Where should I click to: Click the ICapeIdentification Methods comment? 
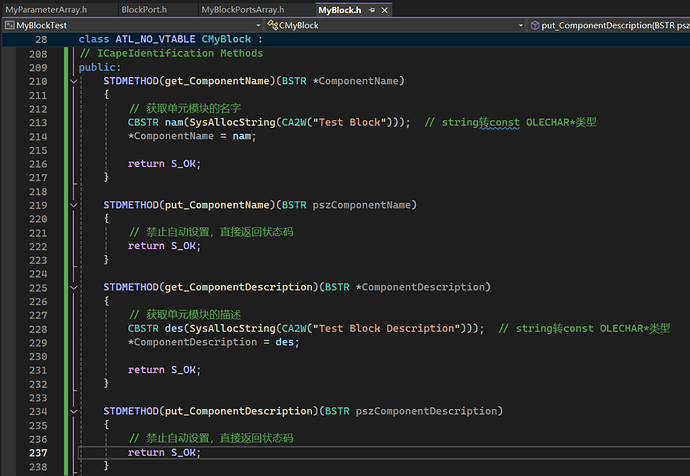pos(171,53)
